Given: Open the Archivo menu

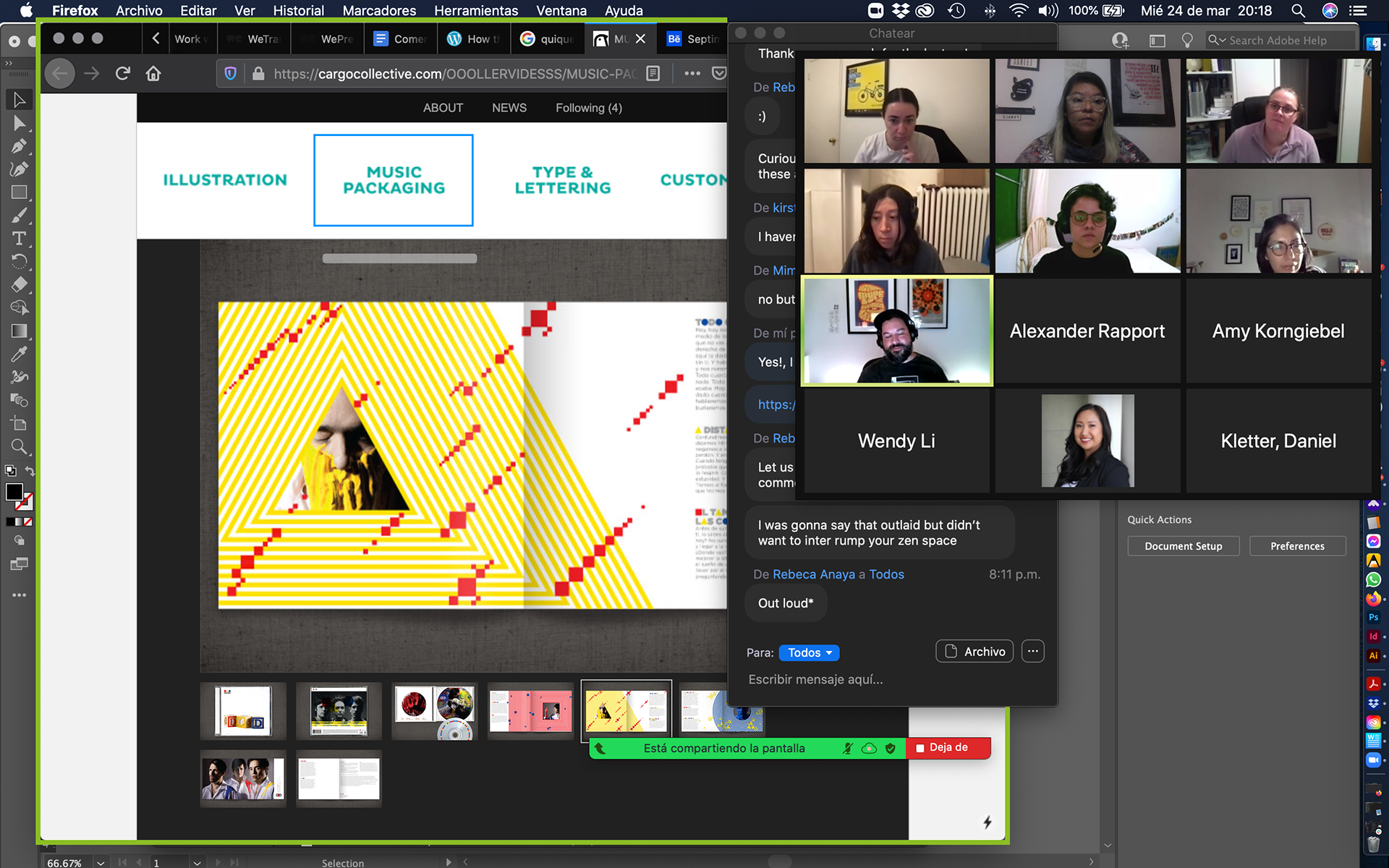Looking at the screenshot, I should [139, 11].
